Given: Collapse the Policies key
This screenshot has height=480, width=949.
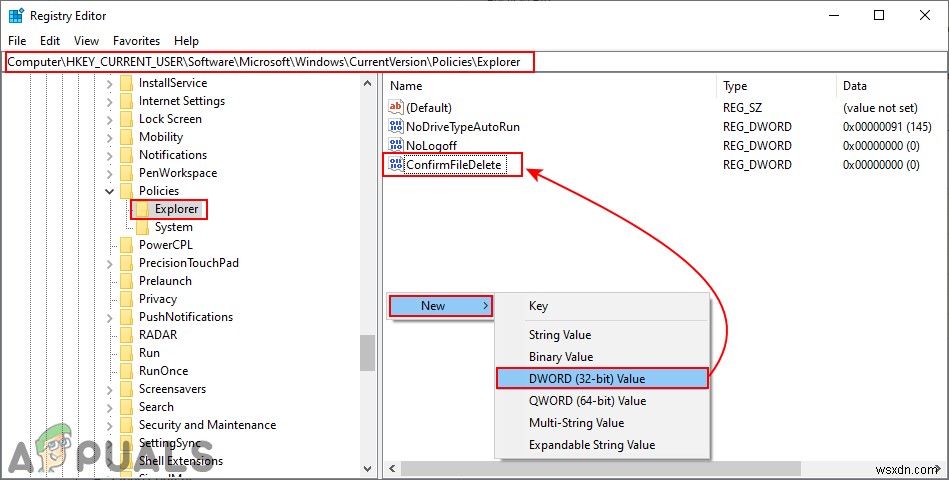Looking at the screenshot, I should [x=110, y=191].
